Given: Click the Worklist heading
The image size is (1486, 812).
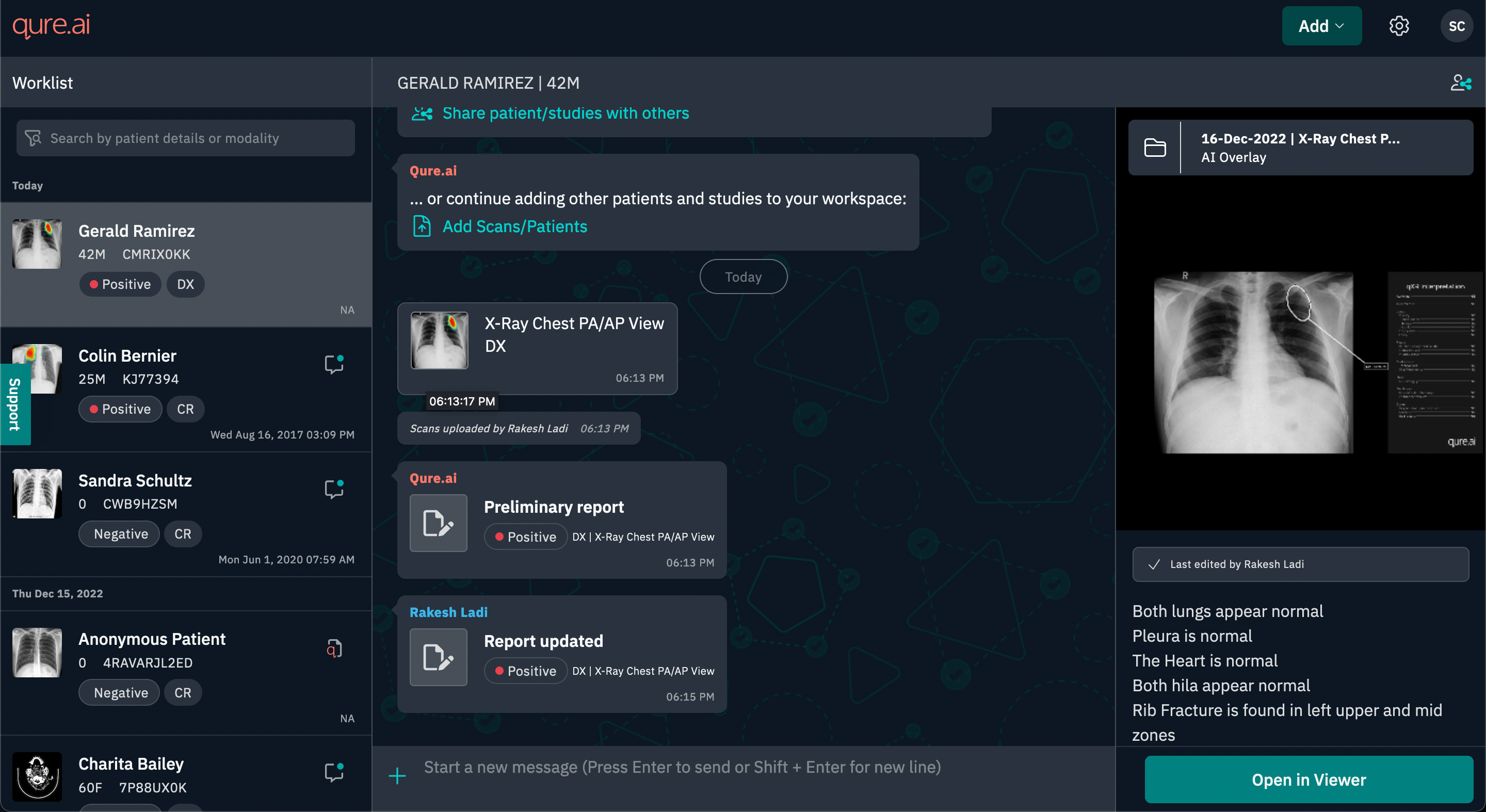Looking at the screenshot, I should [43, 83].
